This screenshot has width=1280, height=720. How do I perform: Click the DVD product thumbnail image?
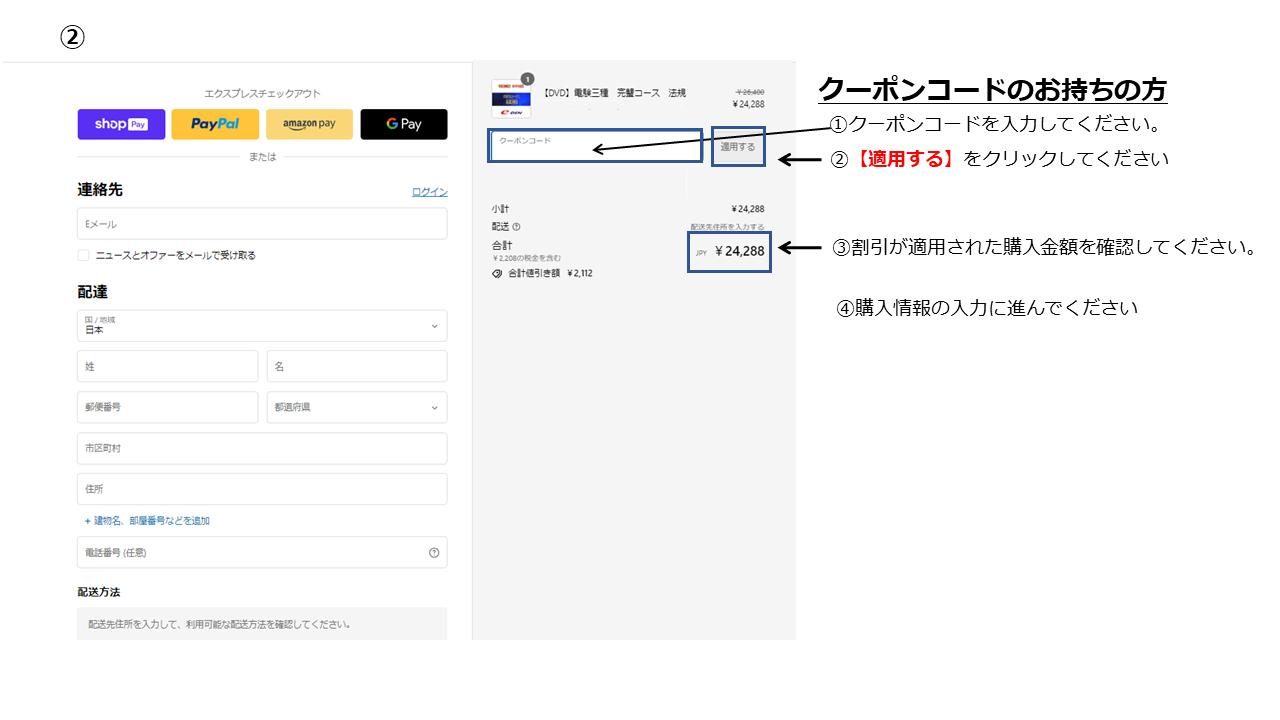click(510, 99)
